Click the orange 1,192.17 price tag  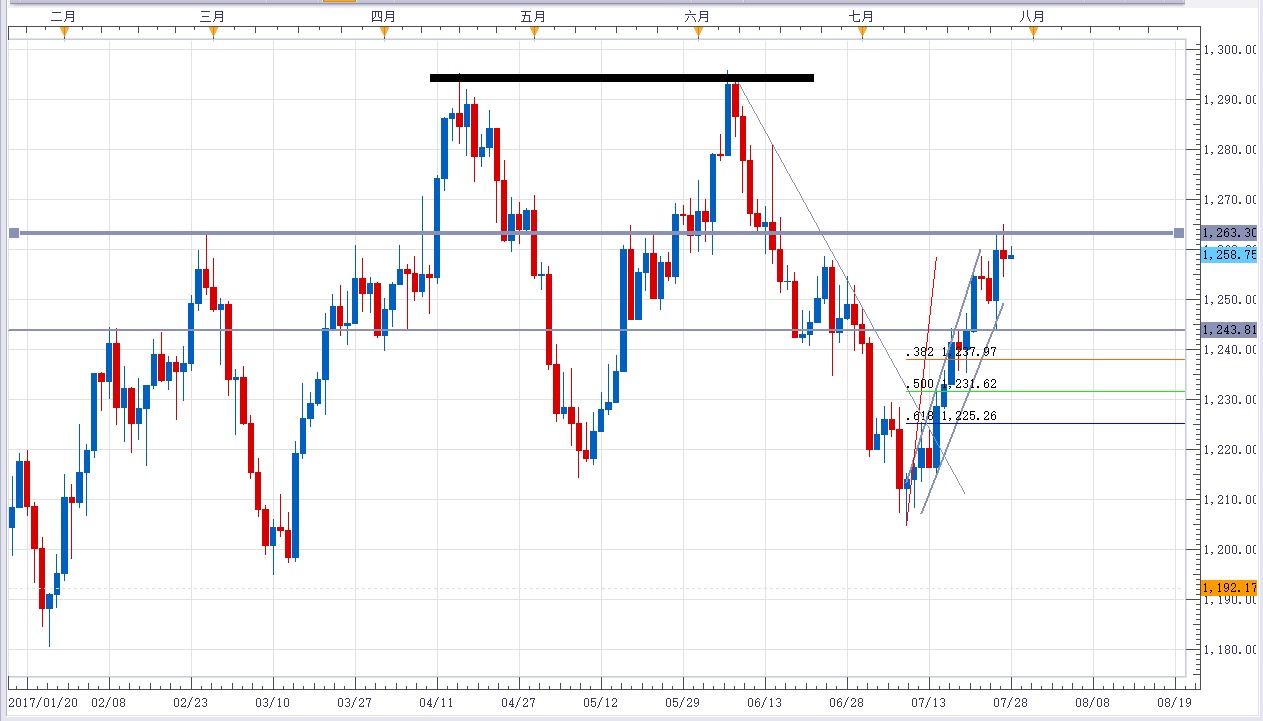(1229, 589)
